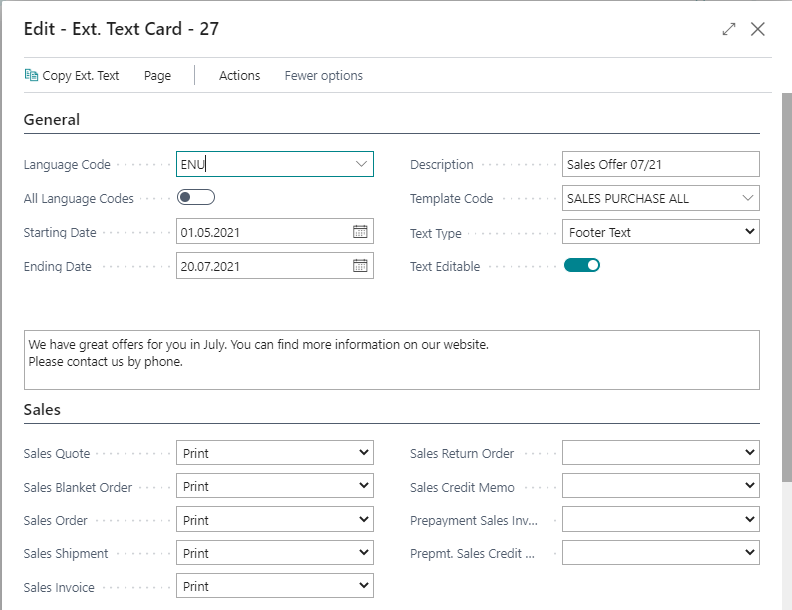Open the Sales Blanket Order dropdown
The height and width of the screenshot is (610, 792).
click(x=275, y=486)
